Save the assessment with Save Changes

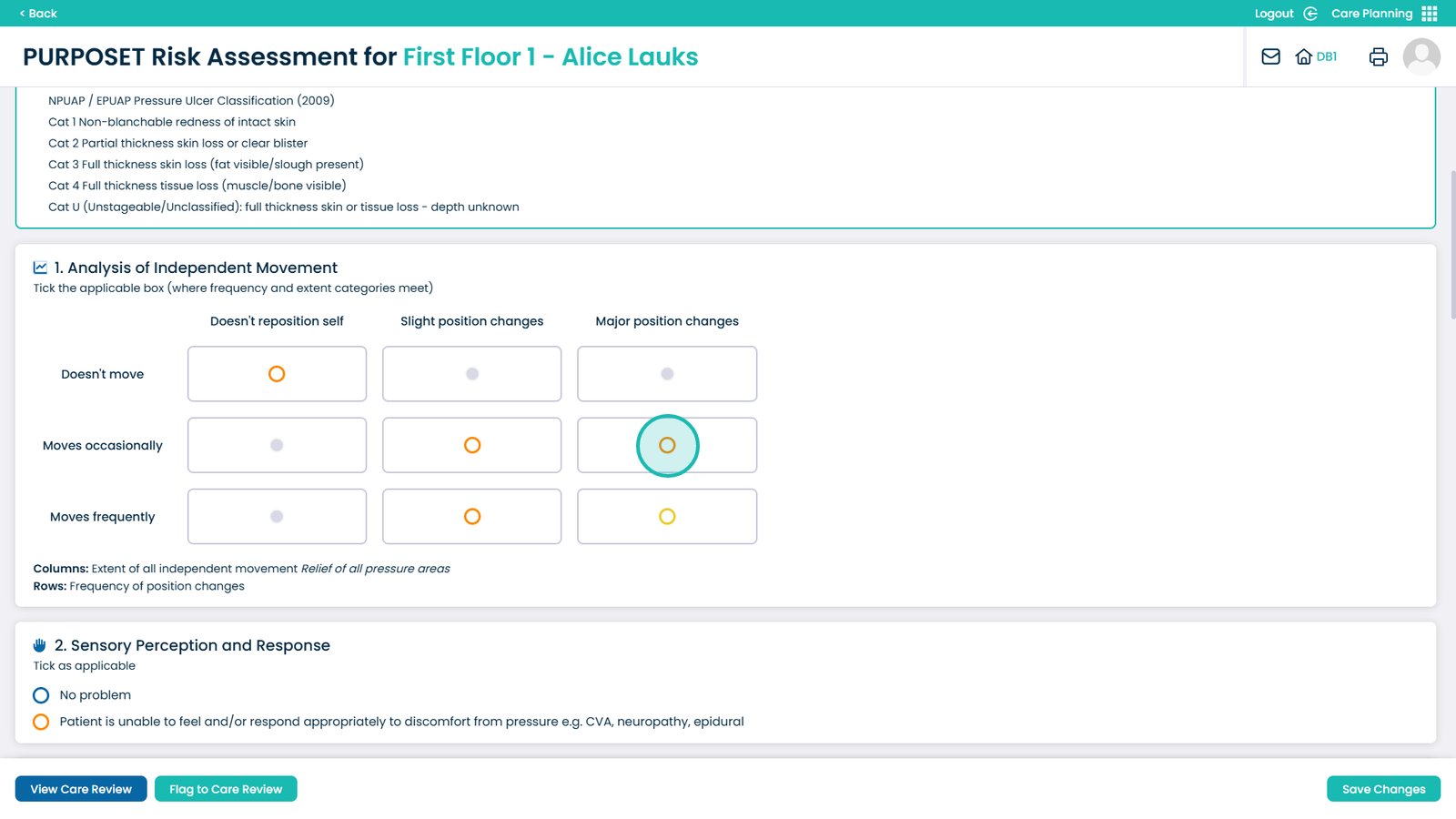point(1383,789)
